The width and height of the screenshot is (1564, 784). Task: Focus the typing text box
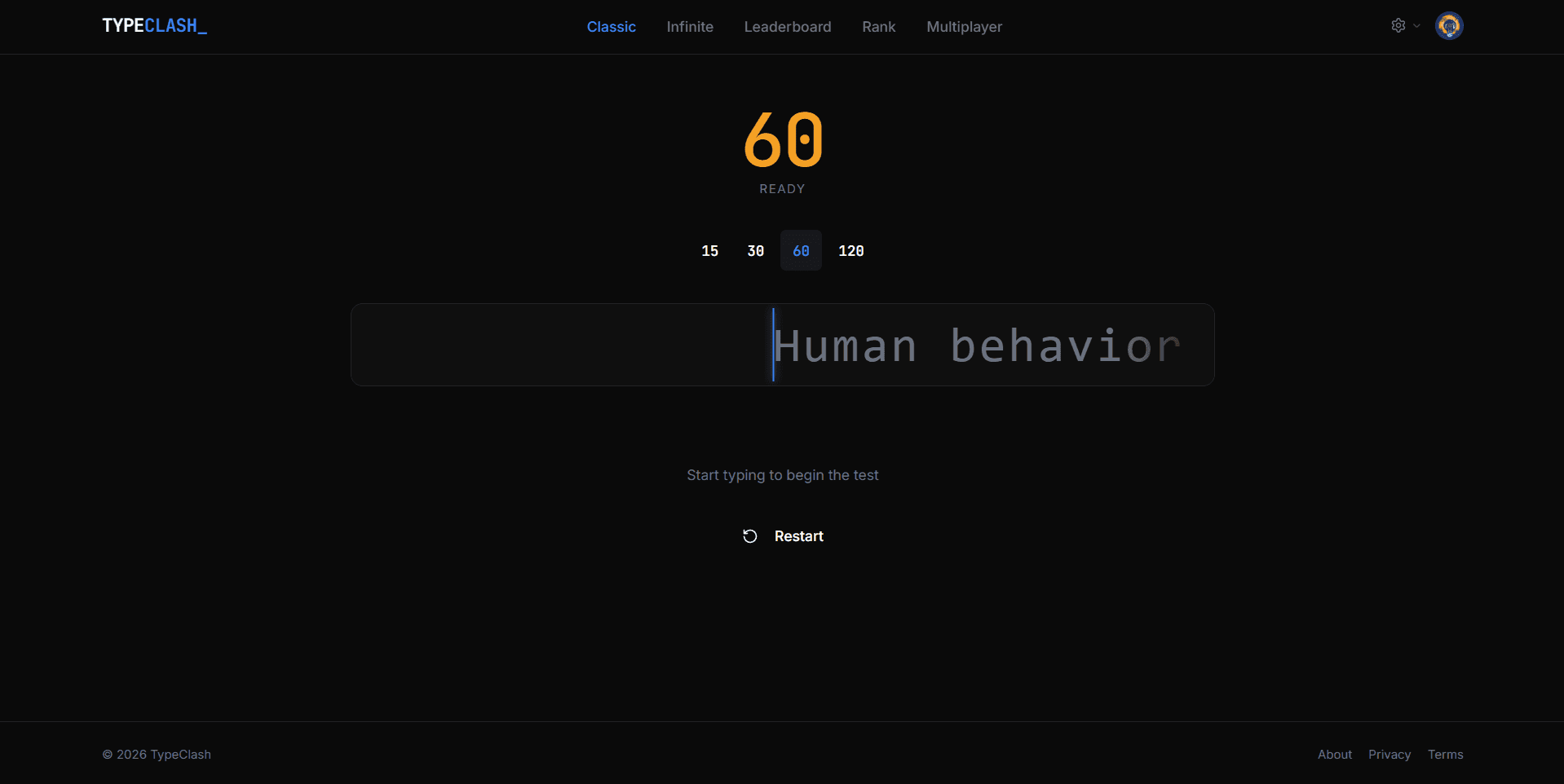click(x=783, y=345)
